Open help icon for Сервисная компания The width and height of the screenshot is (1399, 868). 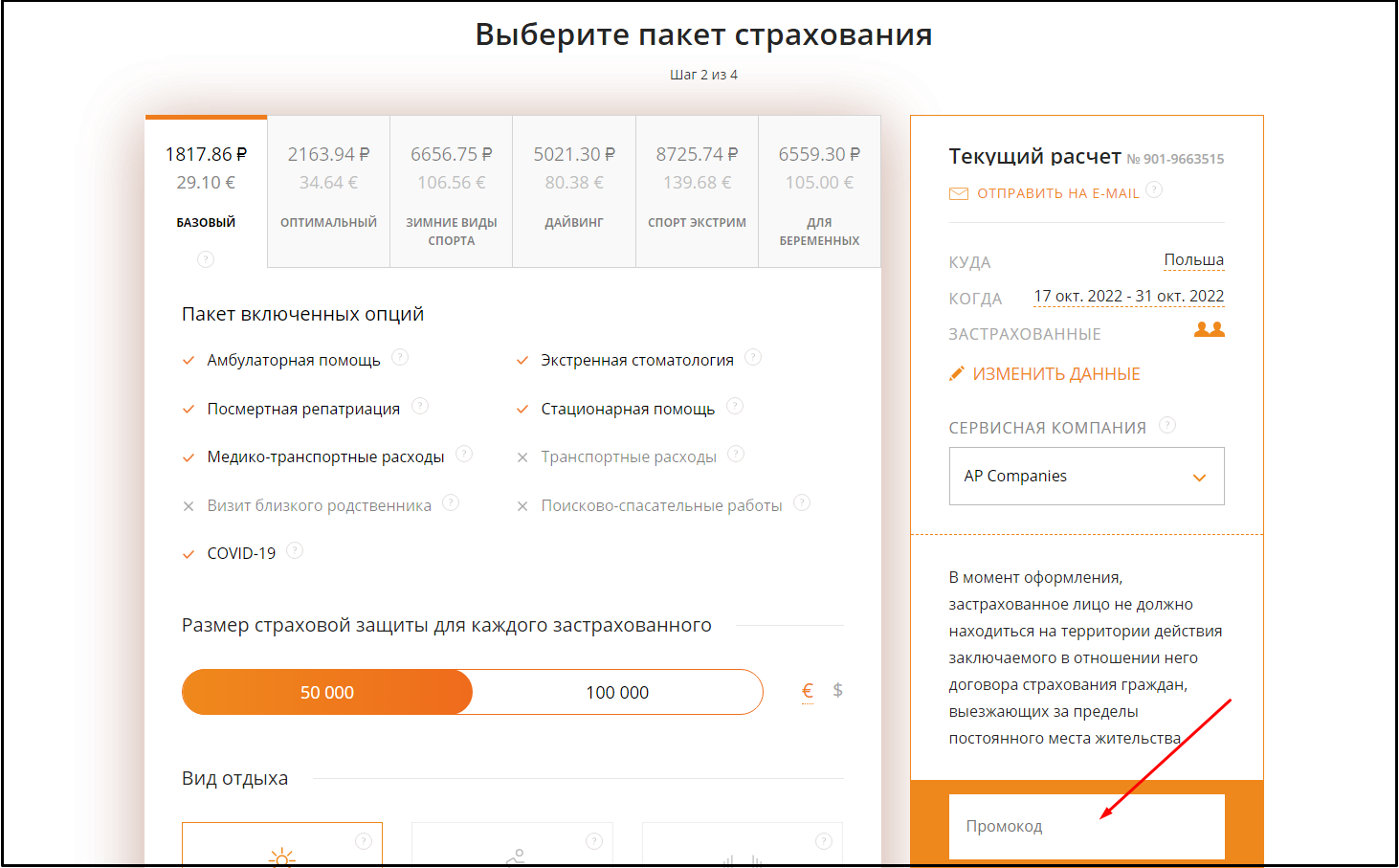1167,425
